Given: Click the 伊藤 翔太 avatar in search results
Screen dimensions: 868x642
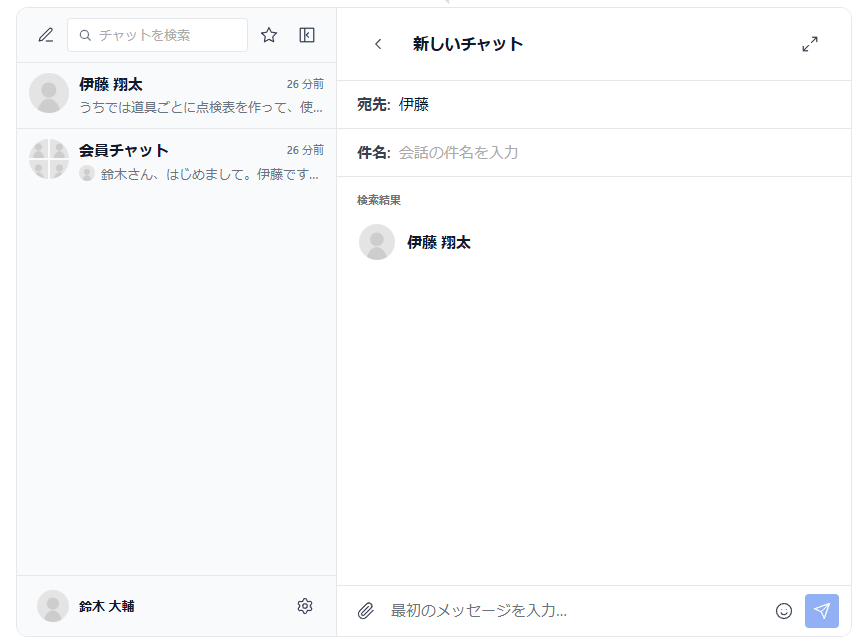Looking at the screenshot, I should click(x=377, y=242).
